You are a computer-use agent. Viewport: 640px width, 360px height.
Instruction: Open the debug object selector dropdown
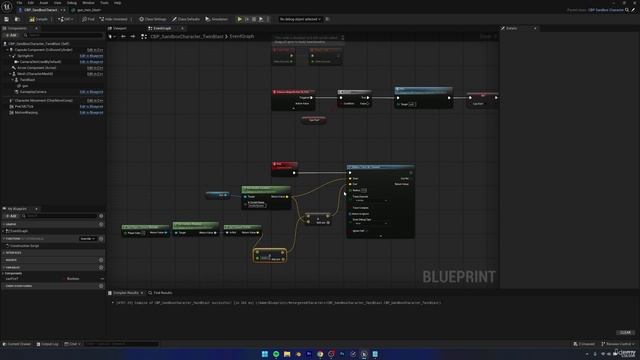click(300, 19)
